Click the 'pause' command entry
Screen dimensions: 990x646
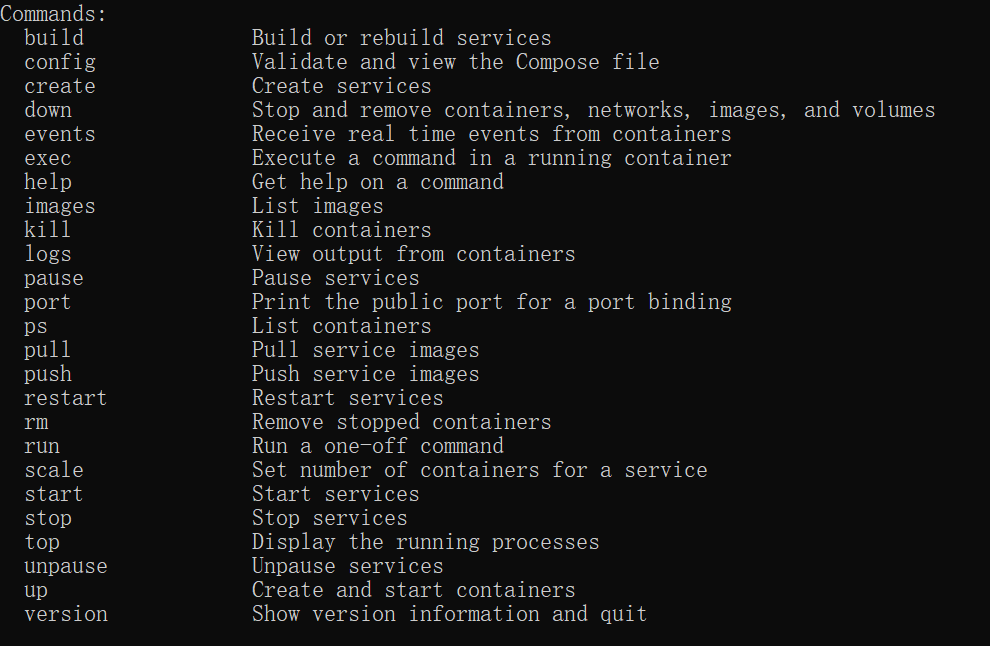[54, 279]
